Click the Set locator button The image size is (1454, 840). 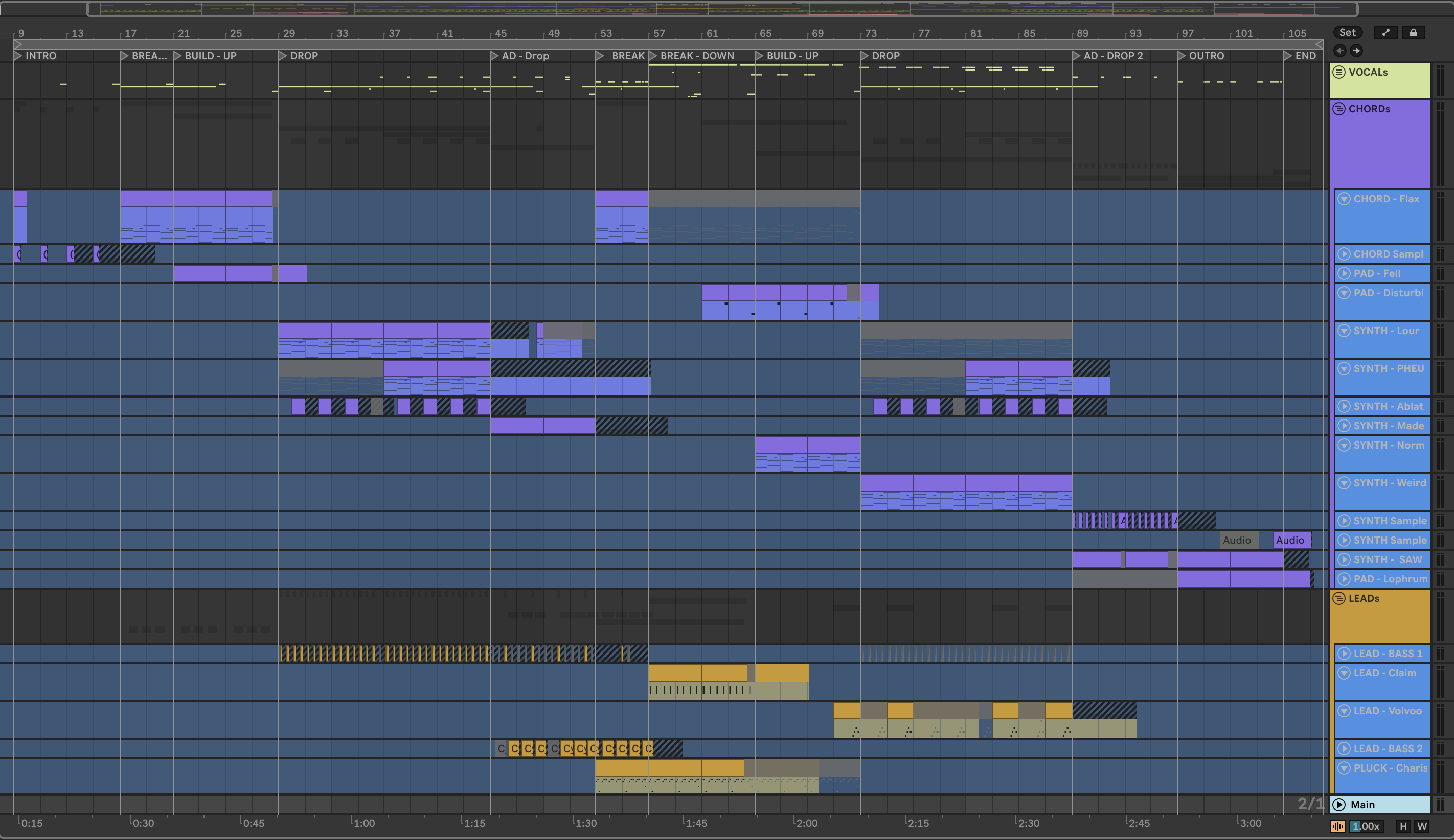click(x=1347, y=32)
